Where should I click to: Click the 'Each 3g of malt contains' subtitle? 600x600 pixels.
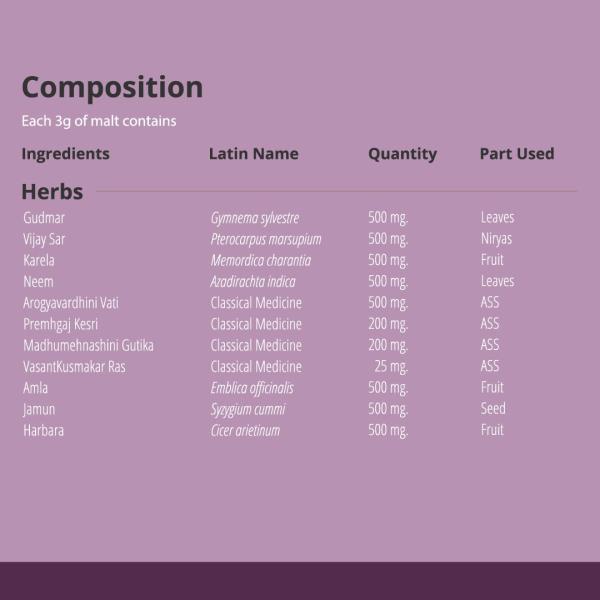coord(99,121)
